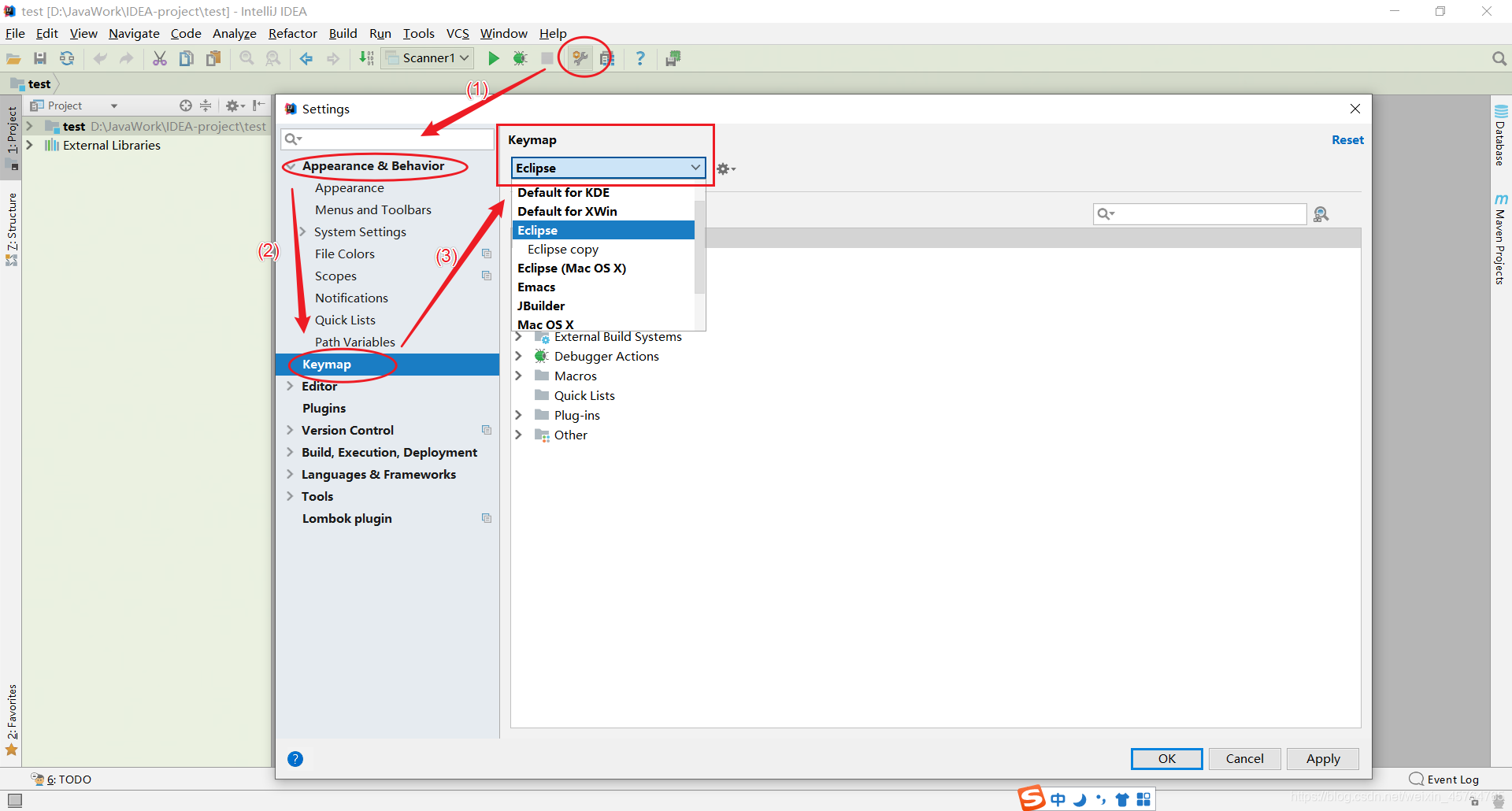The image size is (1512, 811).
Task: Open the Refactor menu
Action: [x=292, y=33]
